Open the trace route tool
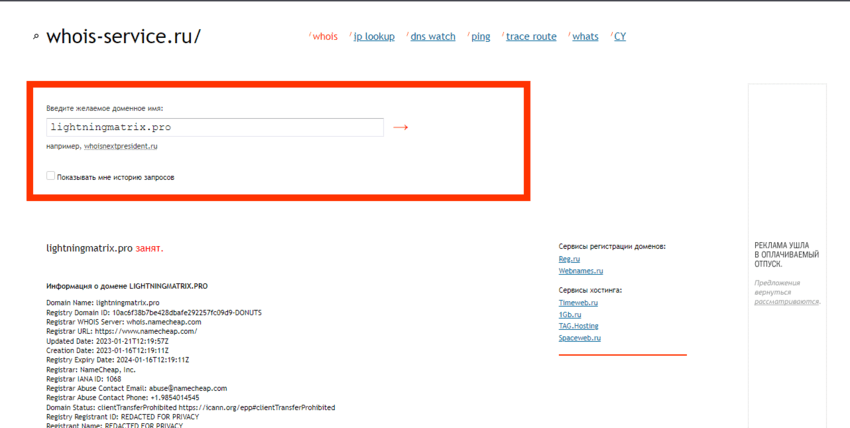Image resolution: width=850 pixels, height=428 pixels. click(x=531, y=36)
